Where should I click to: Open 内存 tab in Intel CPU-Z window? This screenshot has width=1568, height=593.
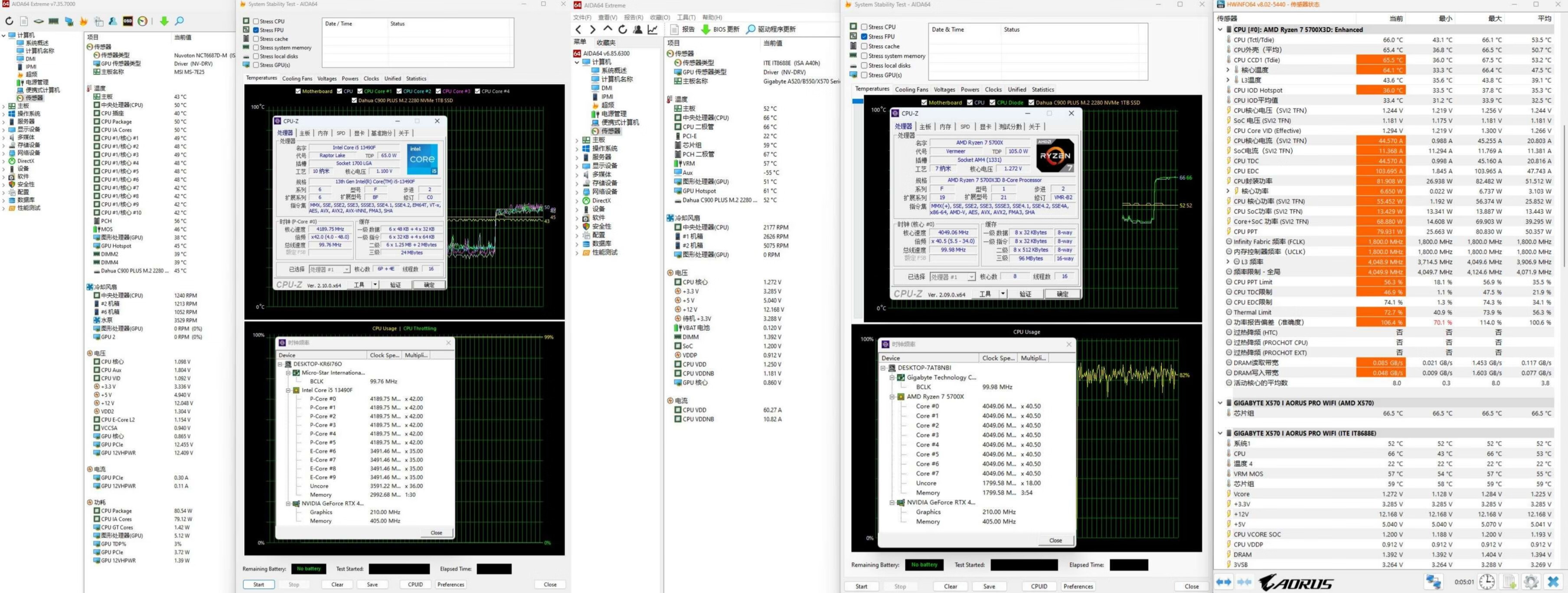point(323,133)
